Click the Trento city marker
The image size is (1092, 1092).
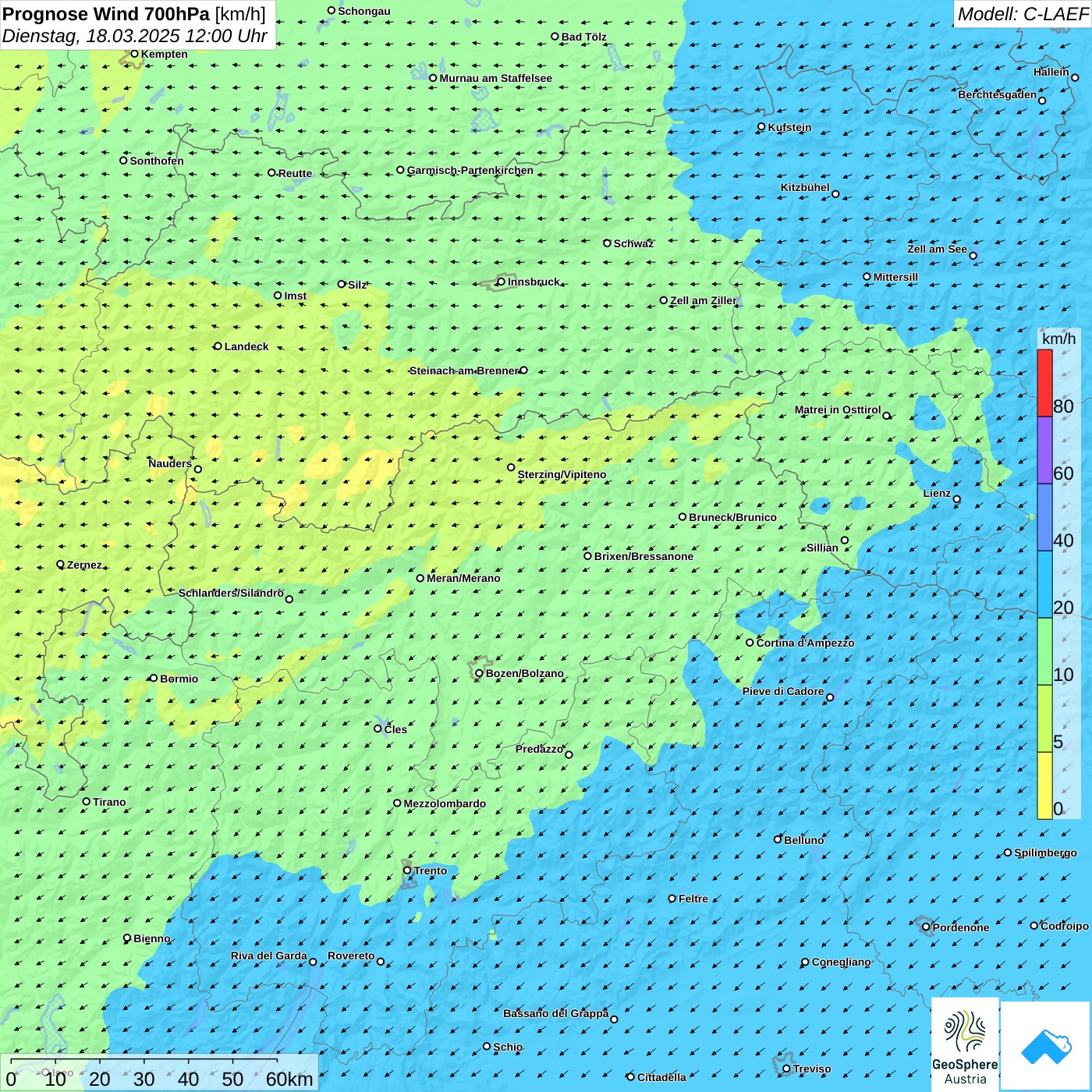(407, 870)
